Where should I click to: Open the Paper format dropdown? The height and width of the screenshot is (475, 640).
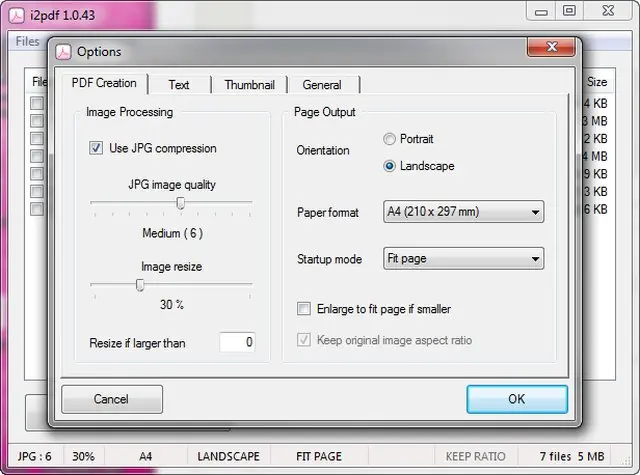click(463, 212)
